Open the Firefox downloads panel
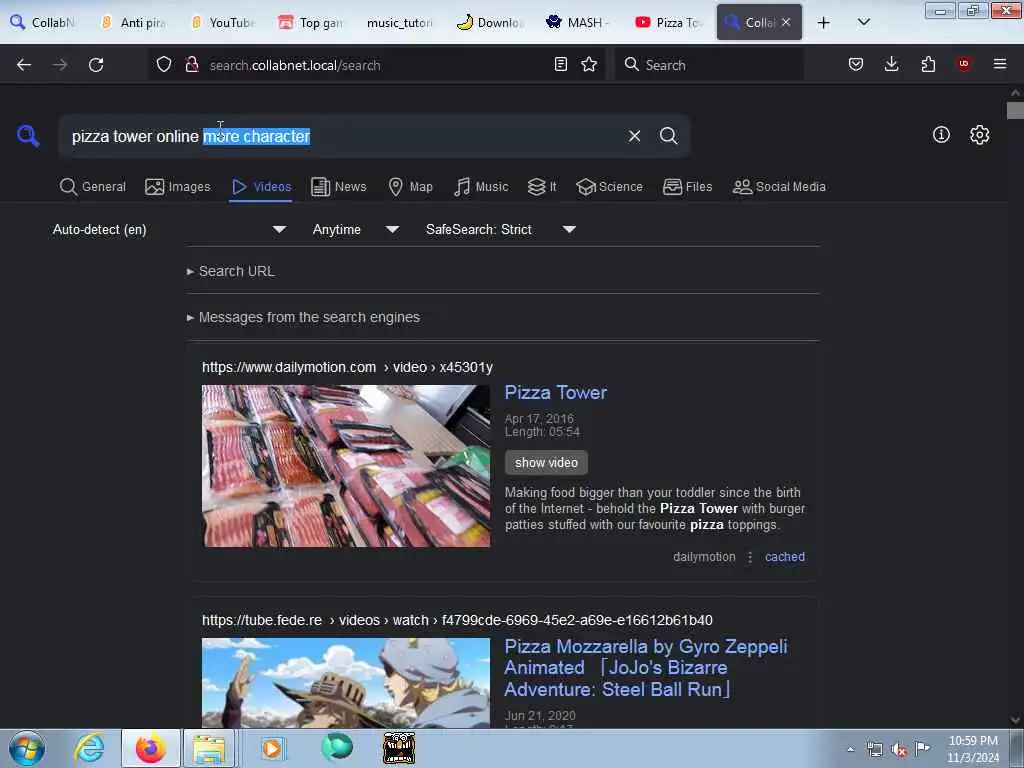The height and width of the screenshot is (768, 1024). [891, 65]
